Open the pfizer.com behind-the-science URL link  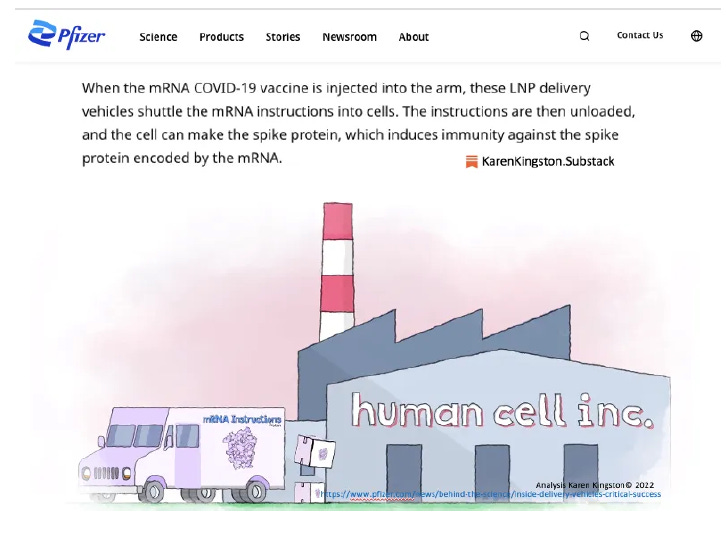491,494
